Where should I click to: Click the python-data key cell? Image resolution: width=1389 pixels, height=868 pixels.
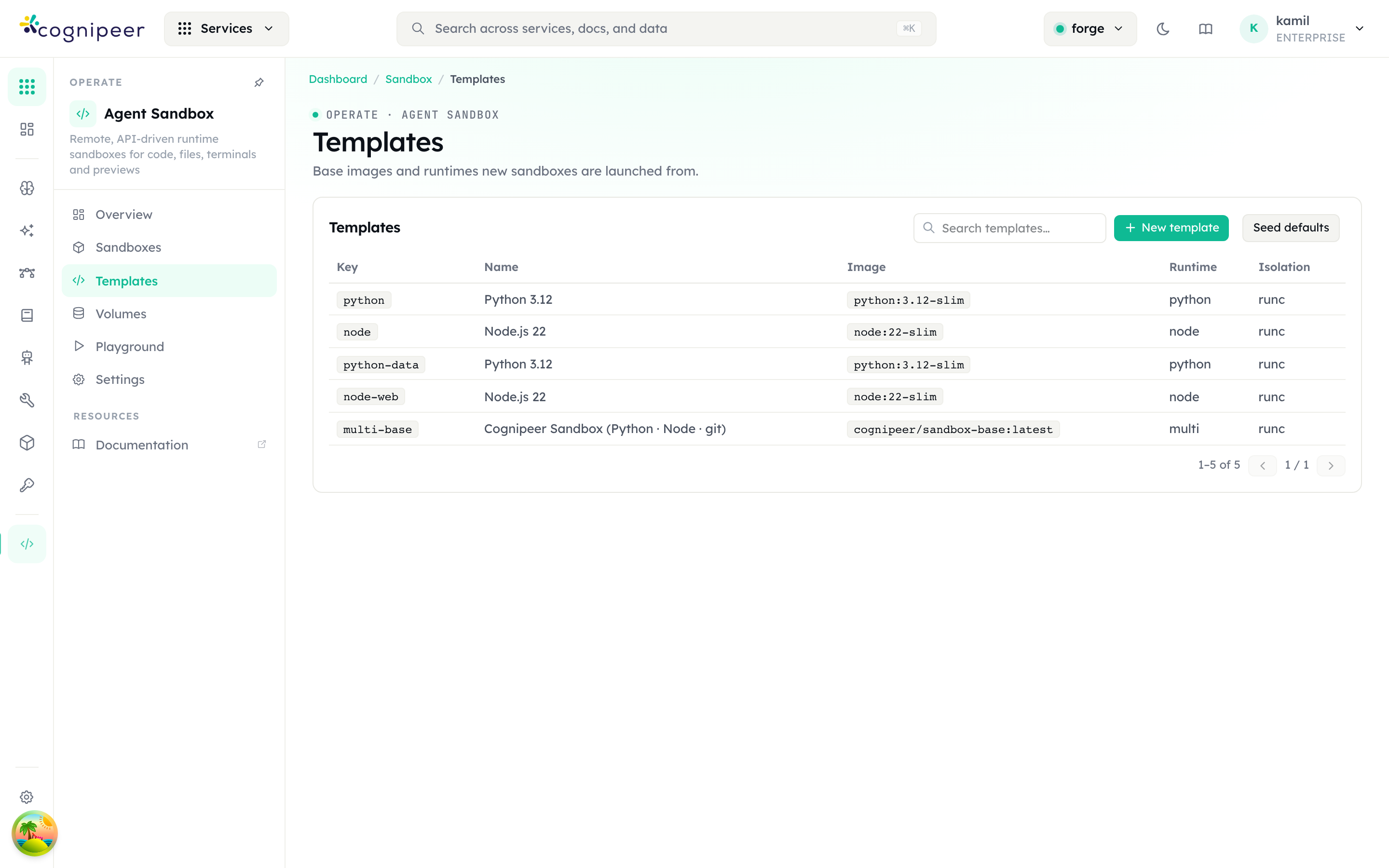[x=381, y=365]
